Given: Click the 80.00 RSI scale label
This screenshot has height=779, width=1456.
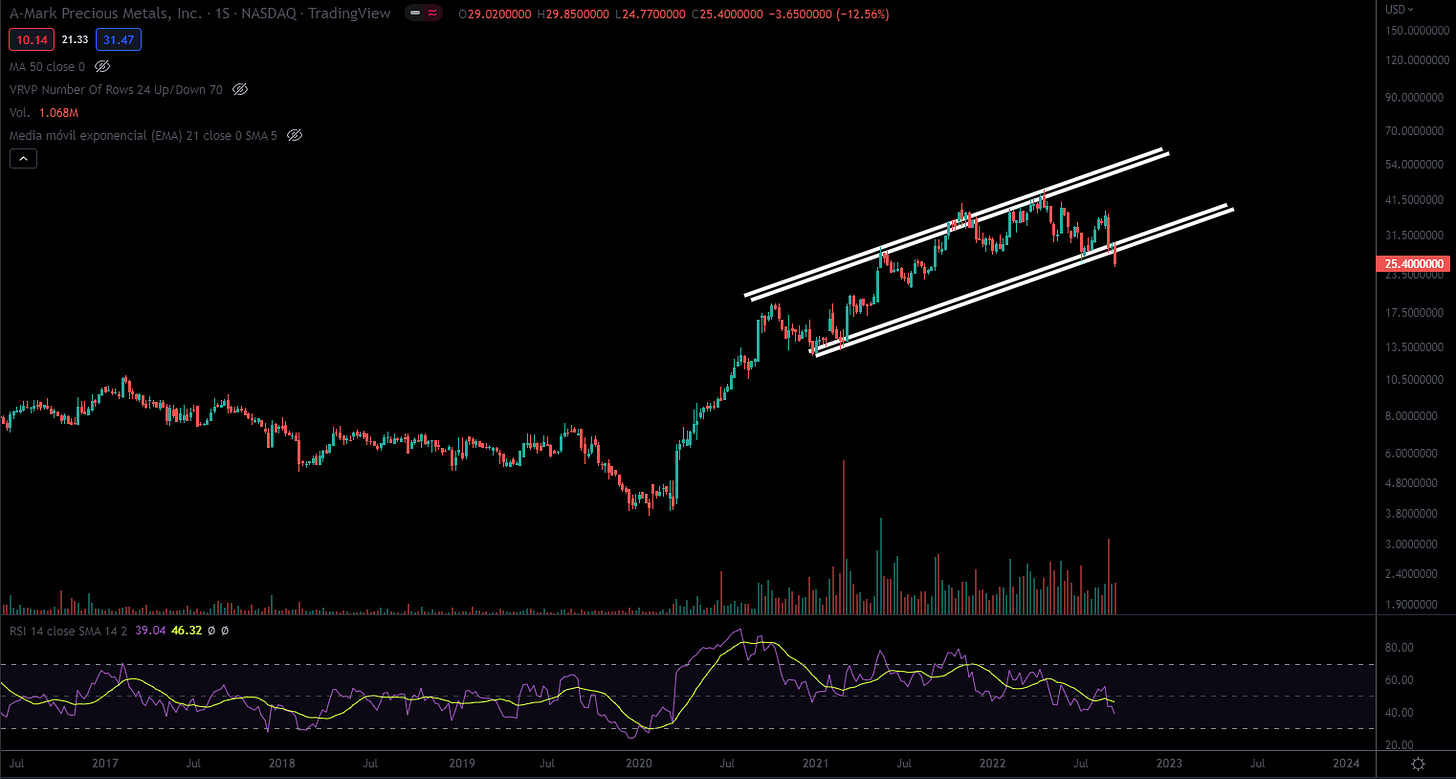Looking at the screenshot, I should pyautogui.click(x=1400, y=647).
